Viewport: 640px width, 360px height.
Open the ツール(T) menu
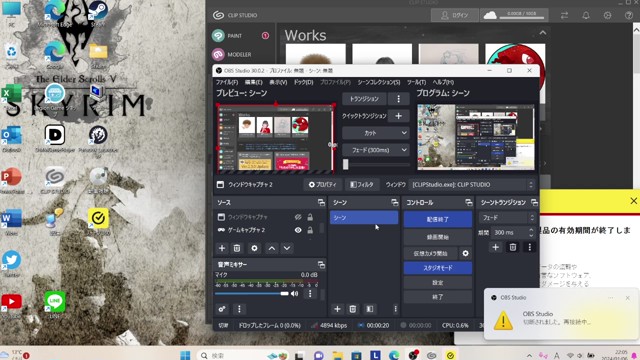pos(416,82)
